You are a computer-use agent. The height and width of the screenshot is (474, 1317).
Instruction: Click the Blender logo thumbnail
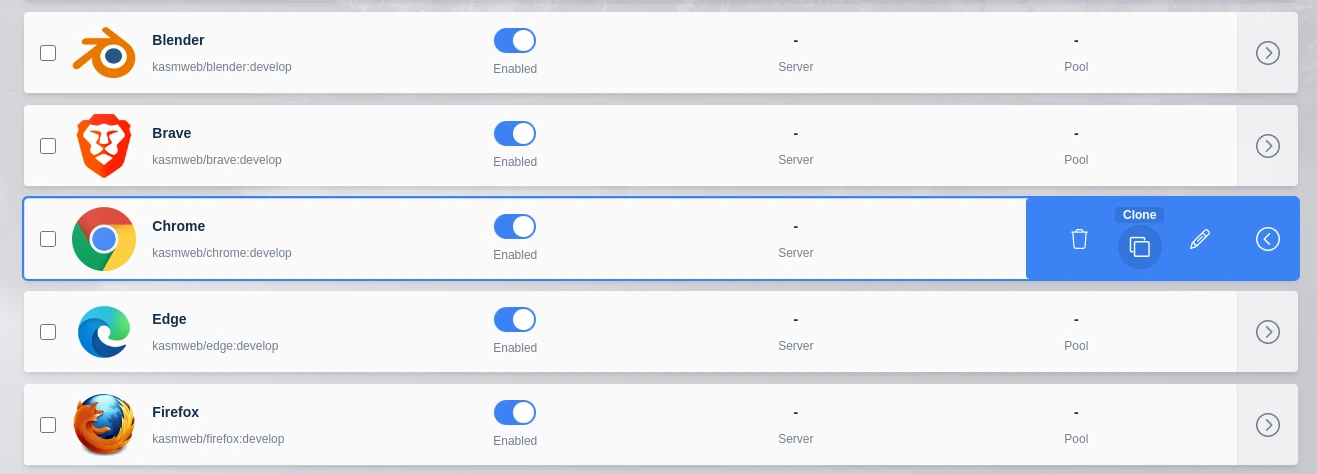[x=104, y=53]
